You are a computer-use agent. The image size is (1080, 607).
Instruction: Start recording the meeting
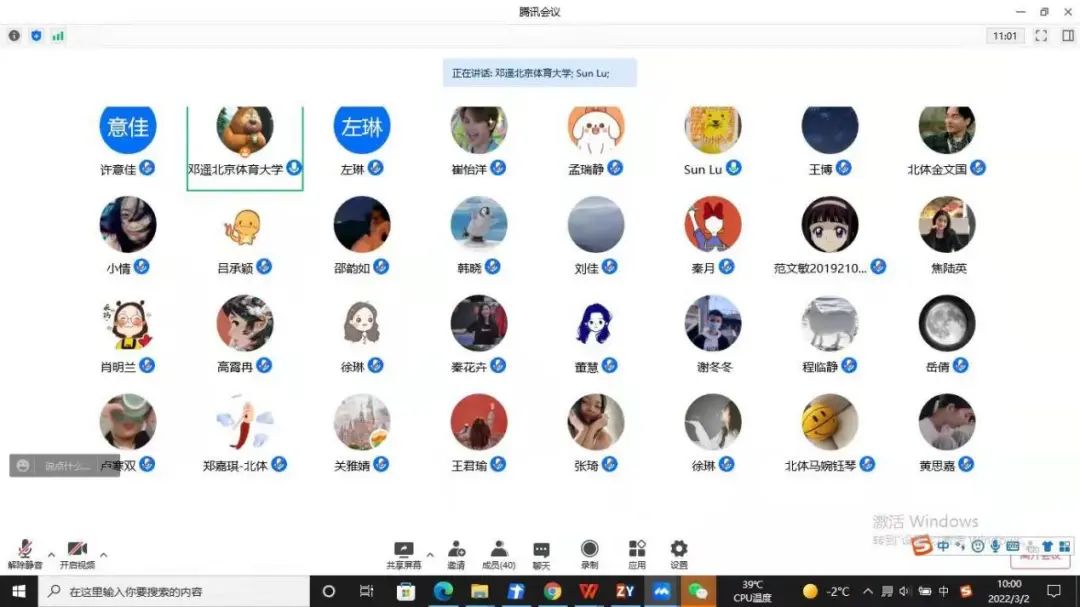coord(590,555)
